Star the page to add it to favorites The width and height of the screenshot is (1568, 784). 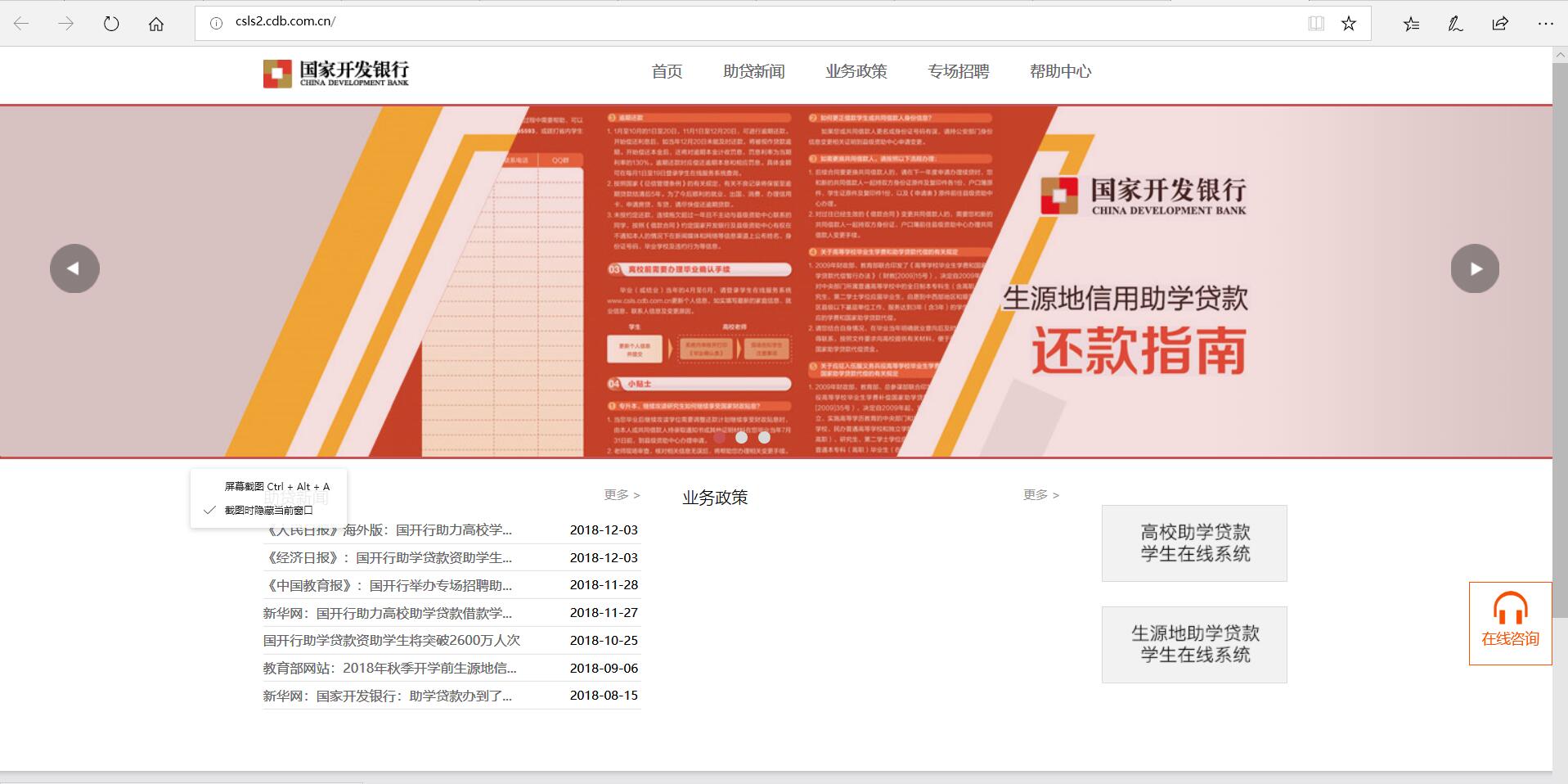(x=1348, y=23)
